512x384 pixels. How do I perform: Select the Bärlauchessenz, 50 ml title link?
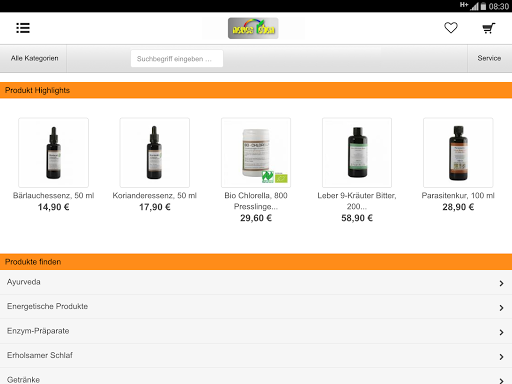(53, 195)
